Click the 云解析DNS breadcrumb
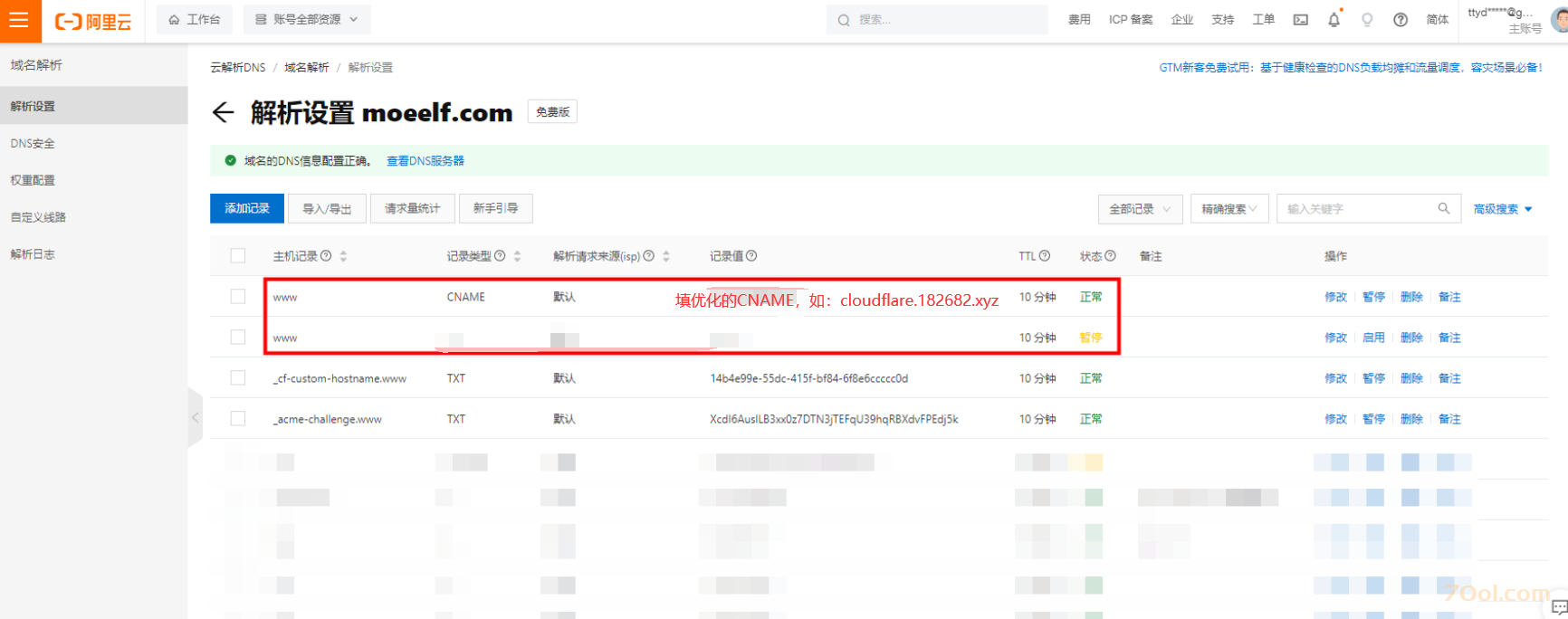 [x=238, y=67]
